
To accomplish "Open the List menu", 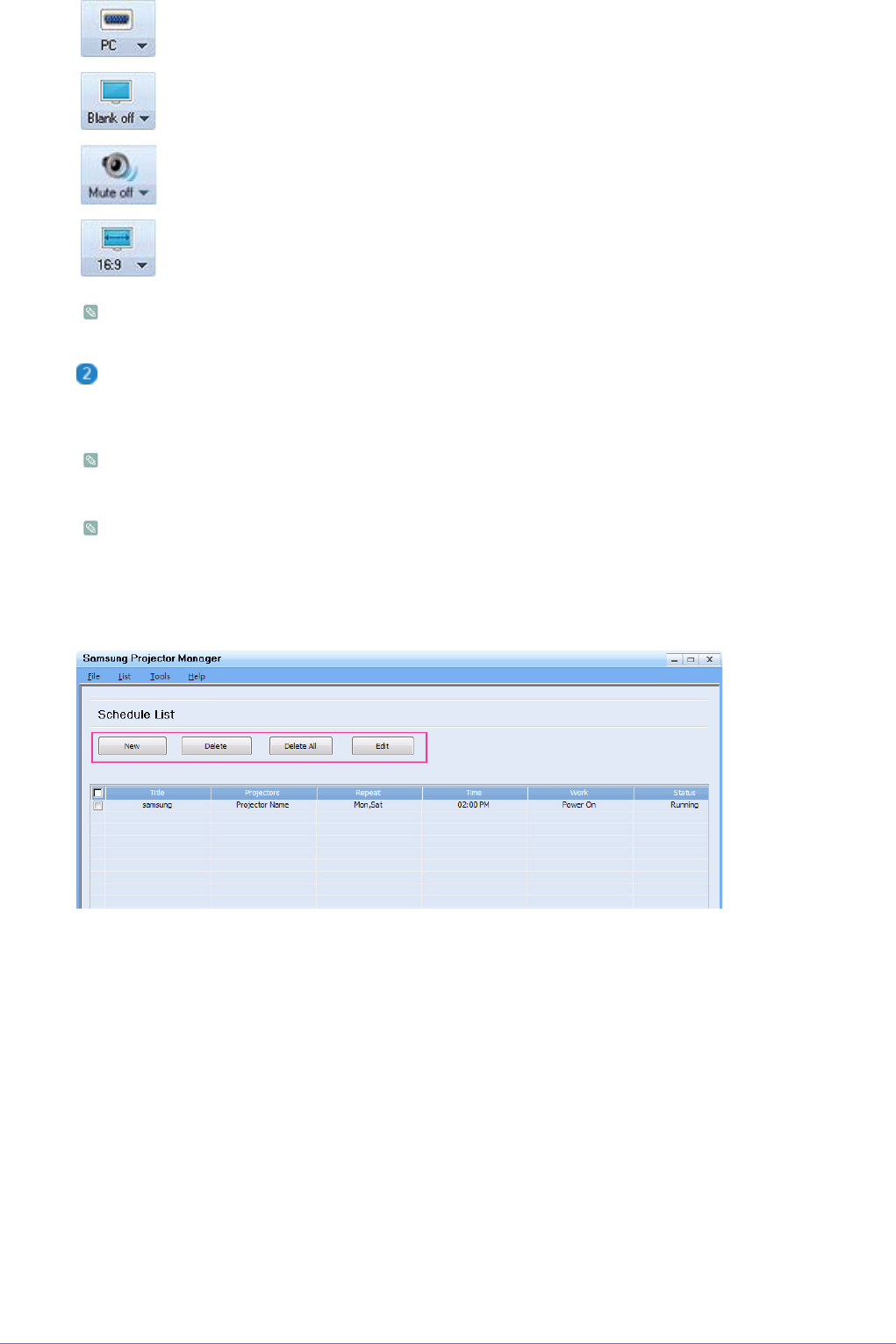I will (x=125, y=677).
